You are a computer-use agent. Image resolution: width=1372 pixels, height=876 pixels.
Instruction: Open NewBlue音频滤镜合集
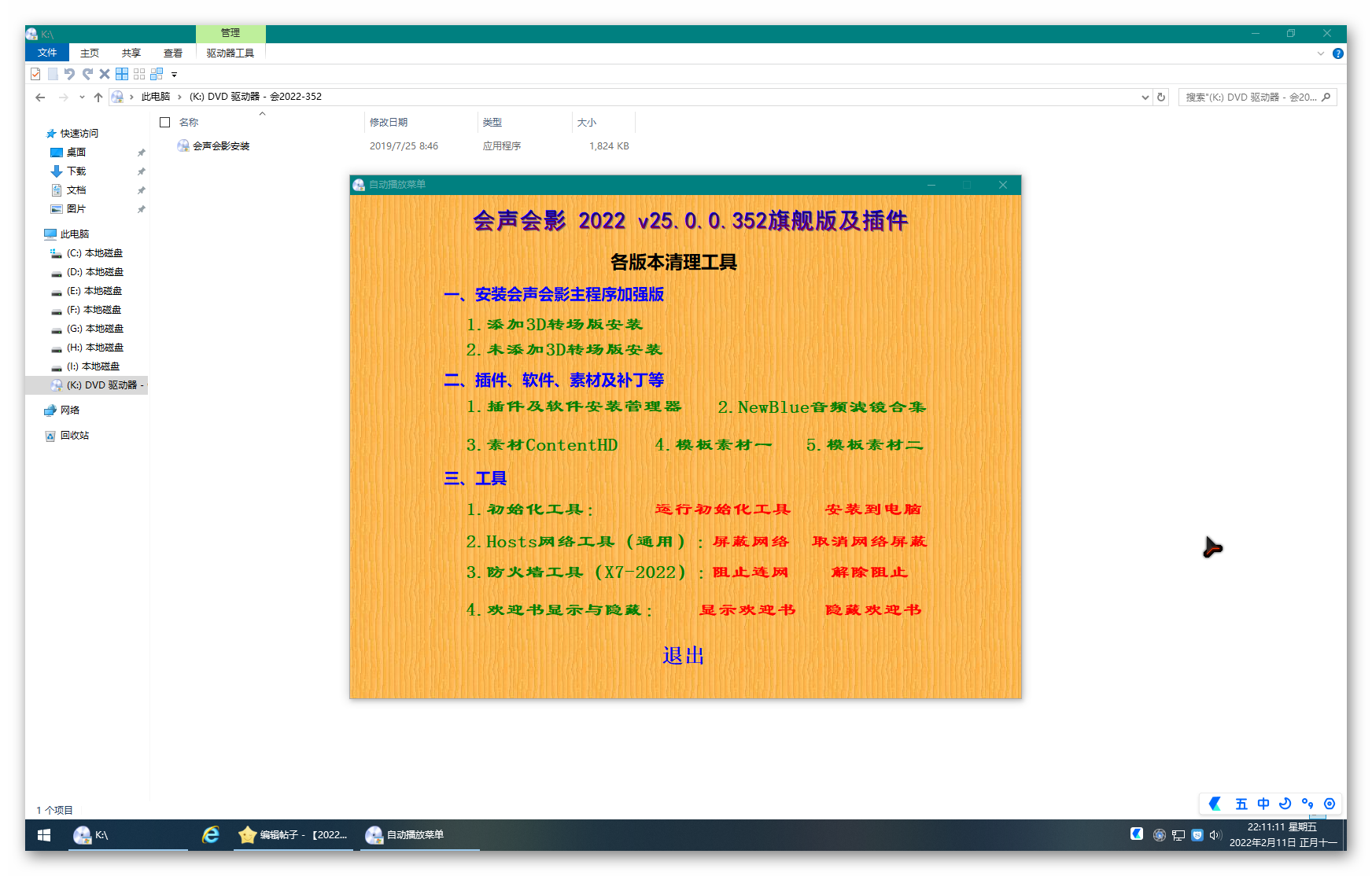pos(821,407)
